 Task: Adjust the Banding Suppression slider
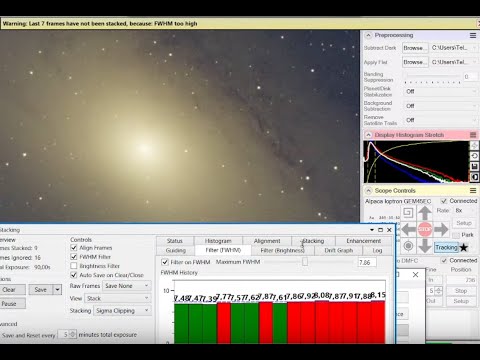(432, 78)
